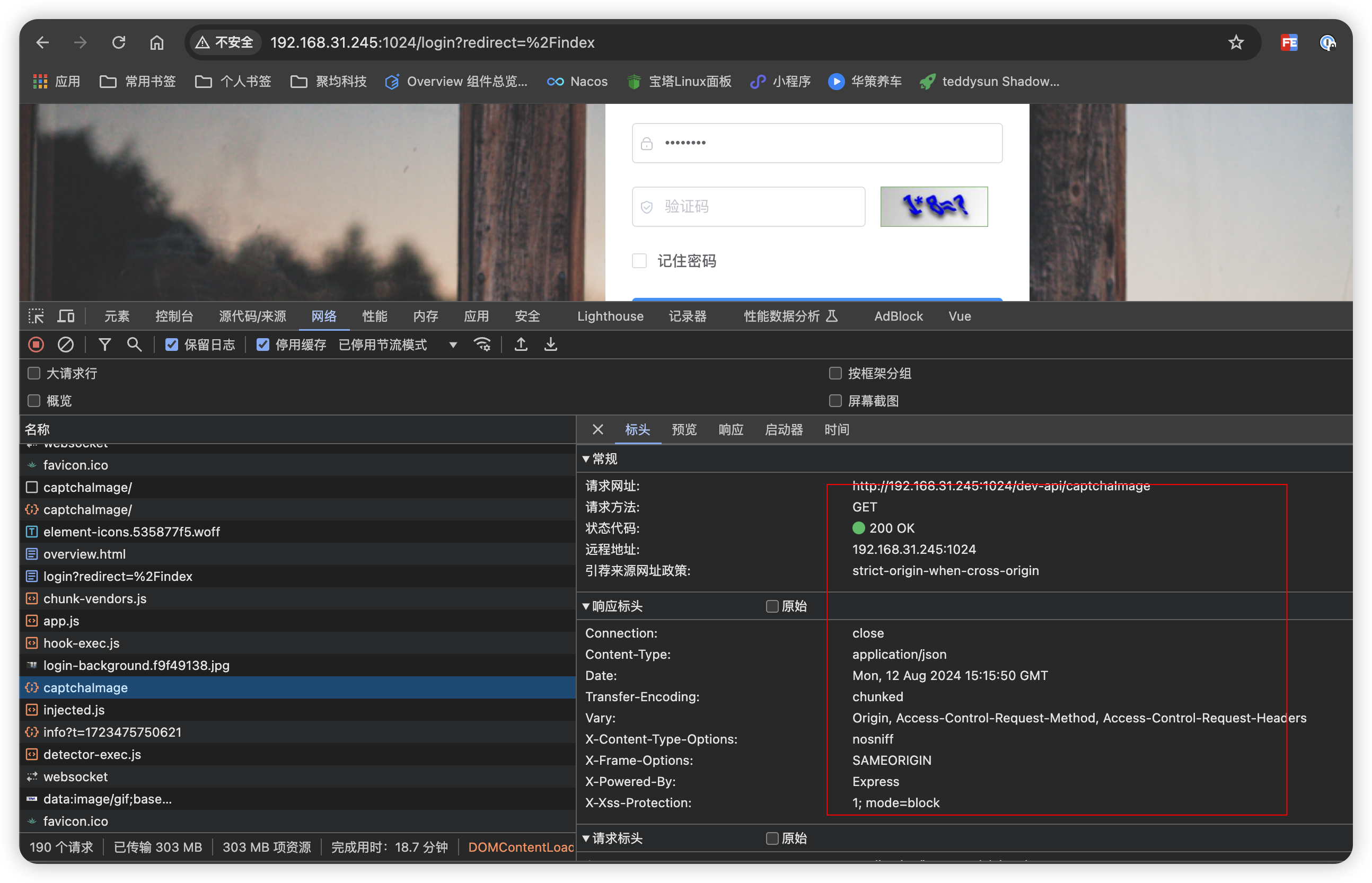Click the 不安全 security warning badge

[x=224, y=42]
